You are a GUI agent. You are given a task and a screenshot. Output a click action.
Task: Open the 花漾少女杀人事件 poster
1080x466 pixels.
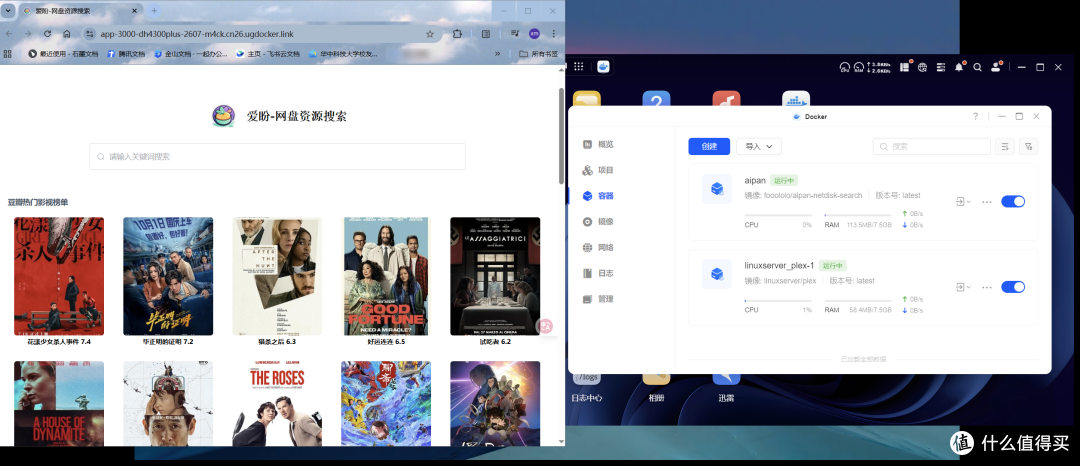pos(59,276)
